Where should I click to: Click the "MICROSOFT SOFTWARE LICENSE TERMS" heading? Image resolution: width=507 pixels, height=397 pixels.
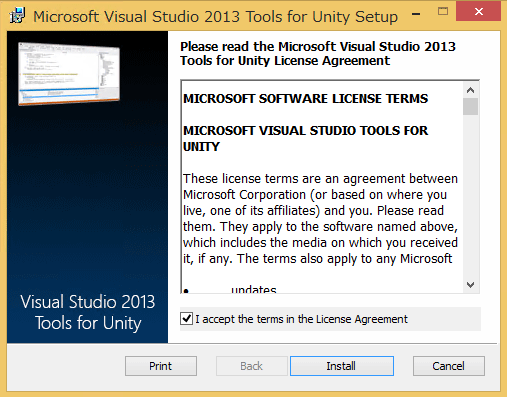coord(305,99)
